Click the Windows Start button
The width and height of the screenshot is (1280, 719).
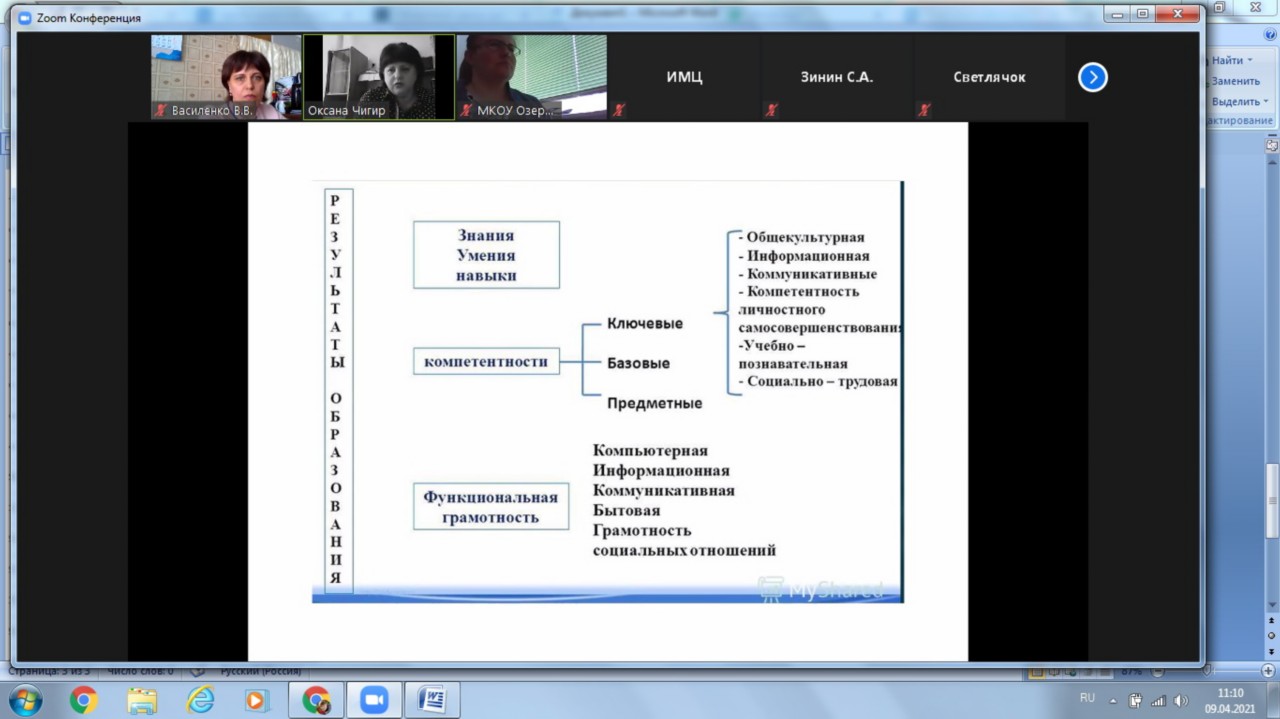point(24,700)
